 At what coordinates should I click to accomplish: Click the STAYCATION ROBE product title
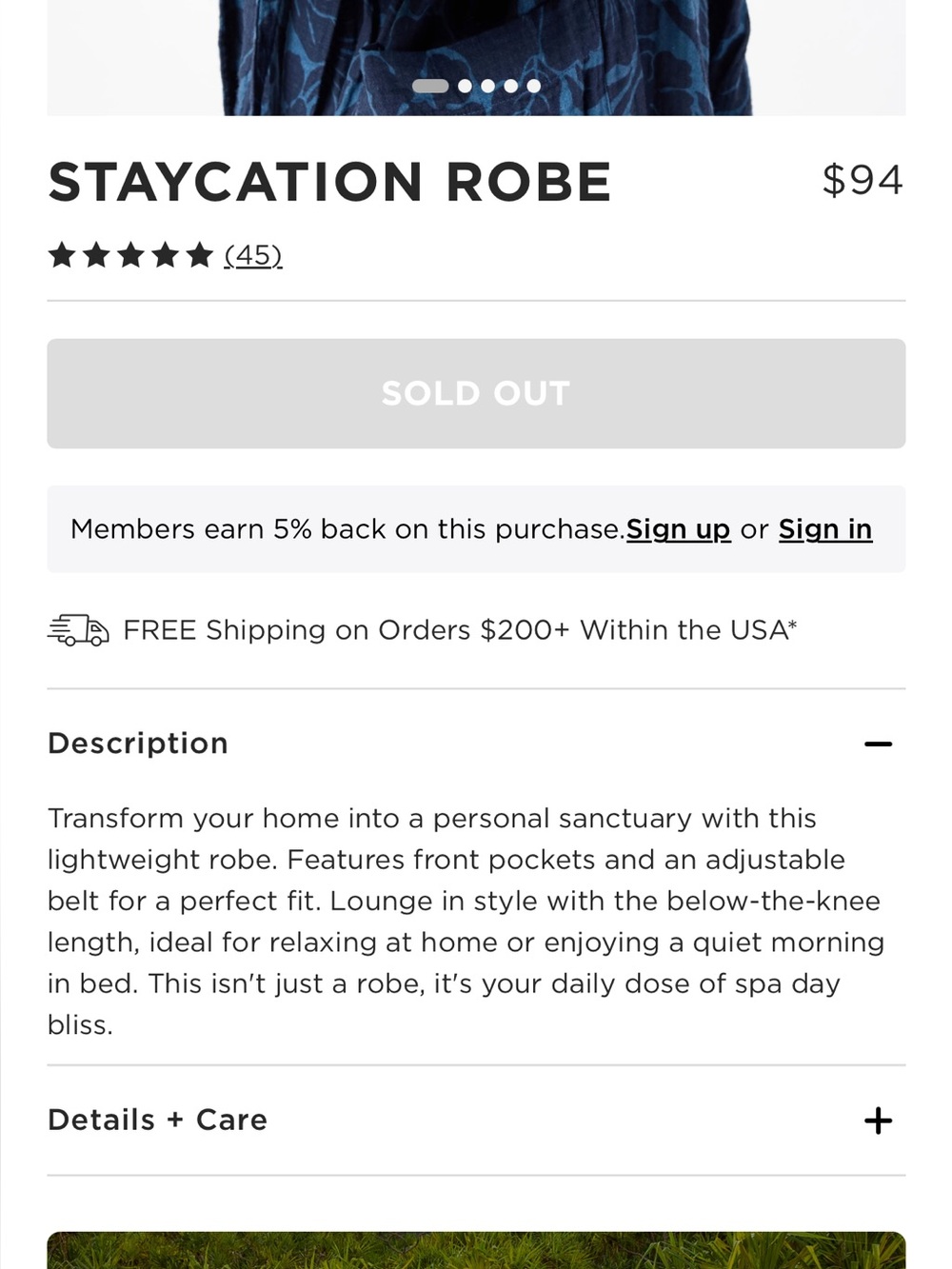[329, 182]
